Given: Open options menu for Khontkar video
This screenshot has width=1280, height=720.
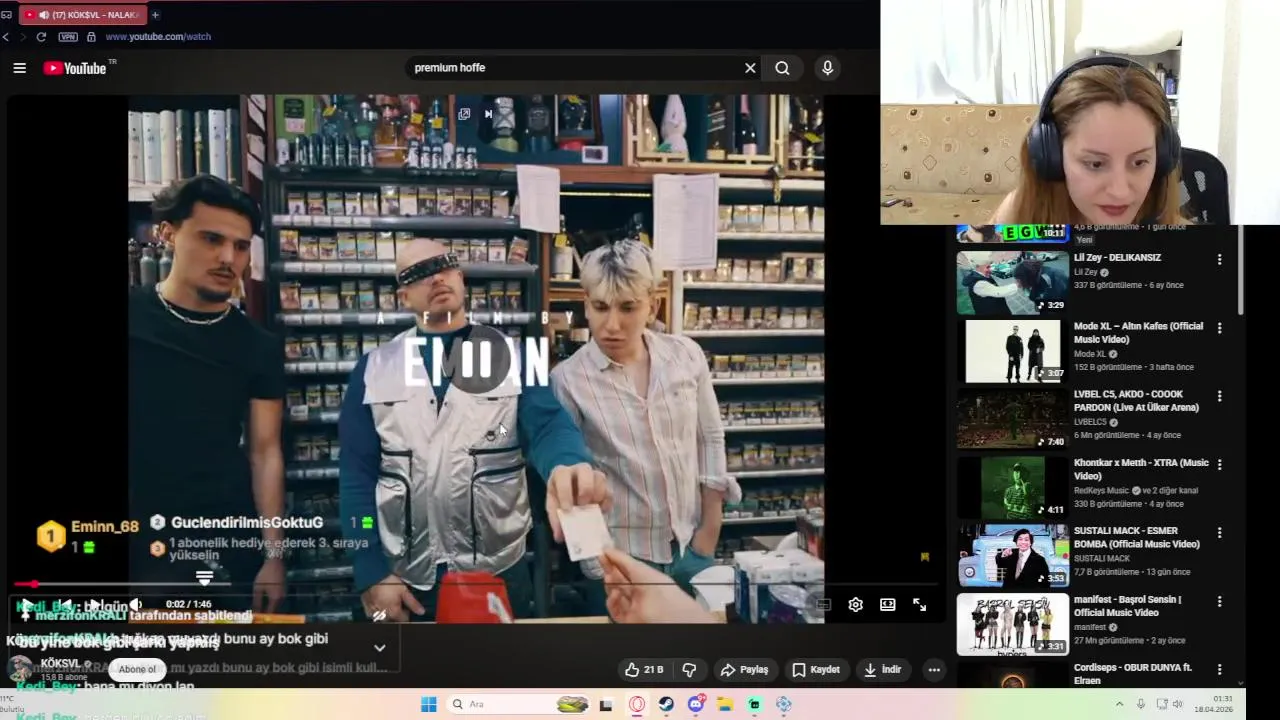Looking at the screenshot, I should 1219,464.
